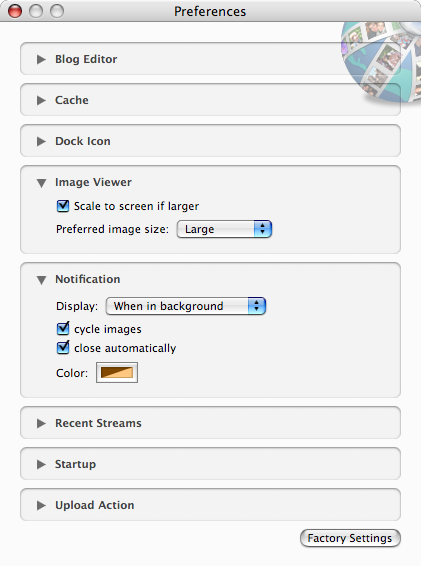Toggle the cycle images checkbox
The height and width of the screenshot is (566, 421).
[63, 328]
